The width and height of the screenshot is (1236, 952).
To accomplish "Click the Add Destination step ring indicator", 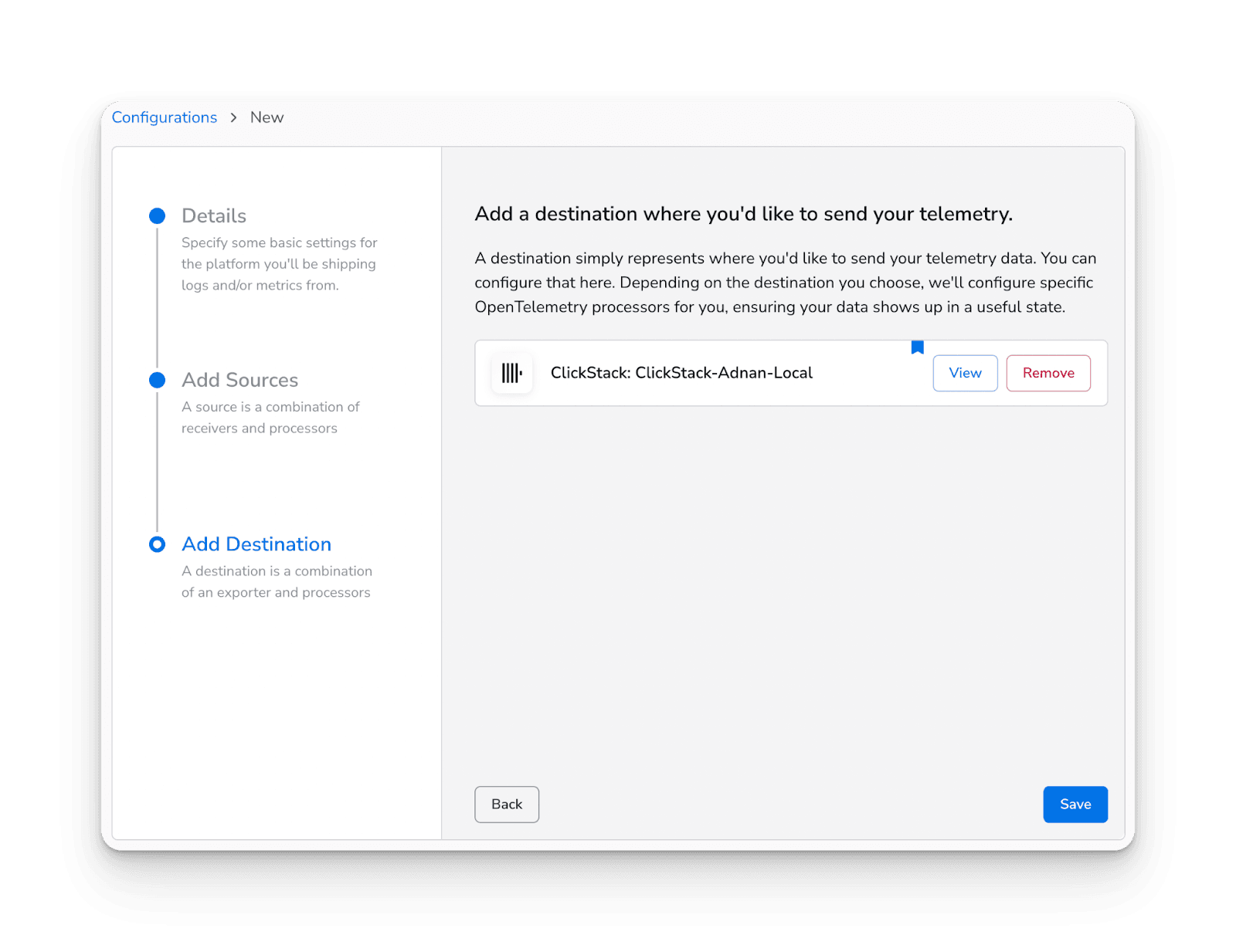I will click(157, 544).
